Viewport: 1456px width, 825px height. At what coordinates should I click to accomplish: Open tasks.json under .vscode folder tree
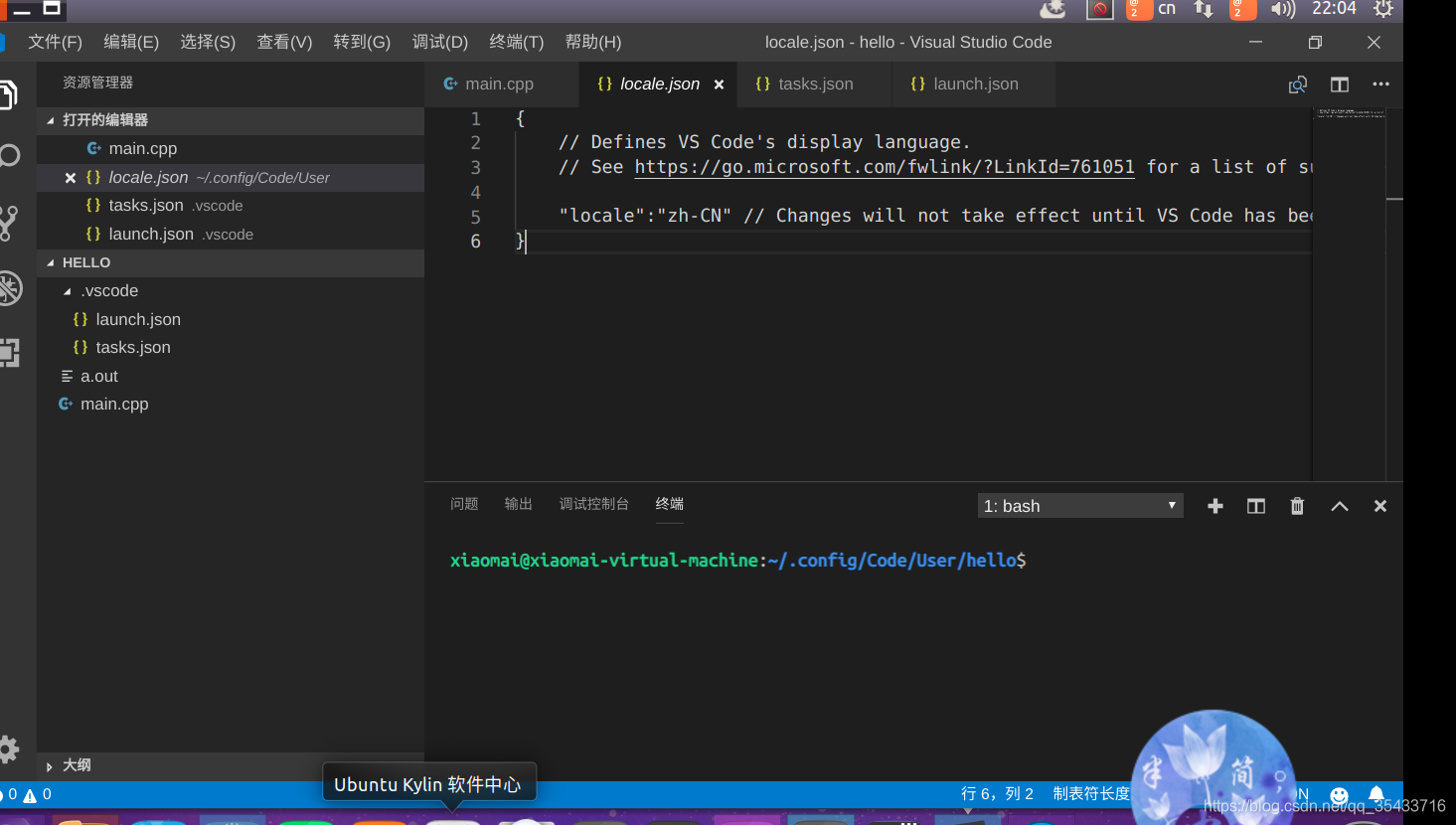[231, 348]
